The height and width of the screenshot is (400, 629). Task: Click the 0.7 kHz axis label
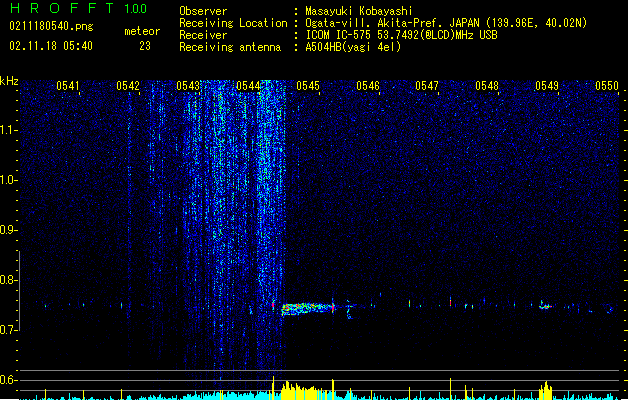point(9,330)
